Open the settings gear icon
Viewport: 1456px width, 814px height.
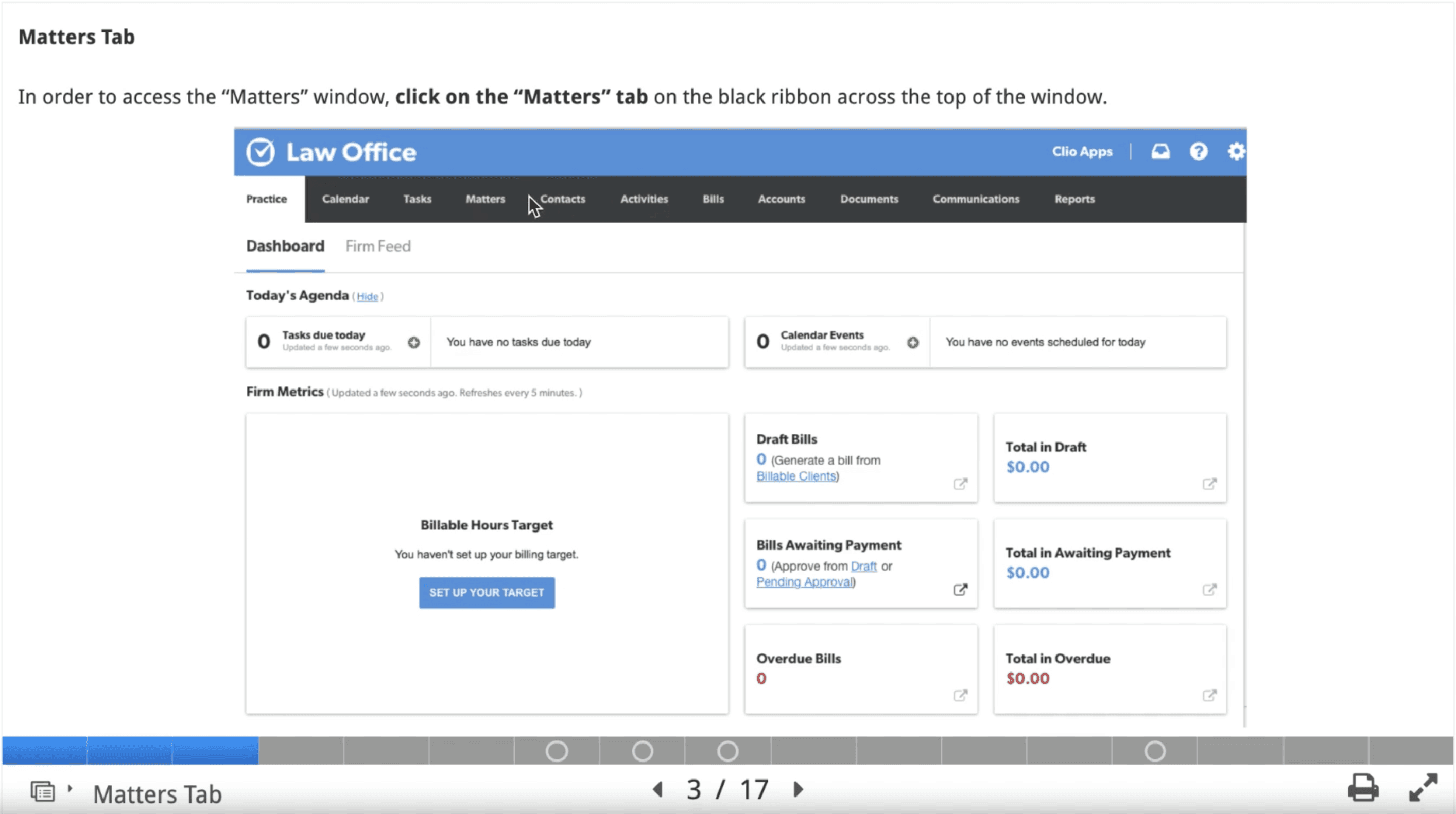(x=1236, y=151)
